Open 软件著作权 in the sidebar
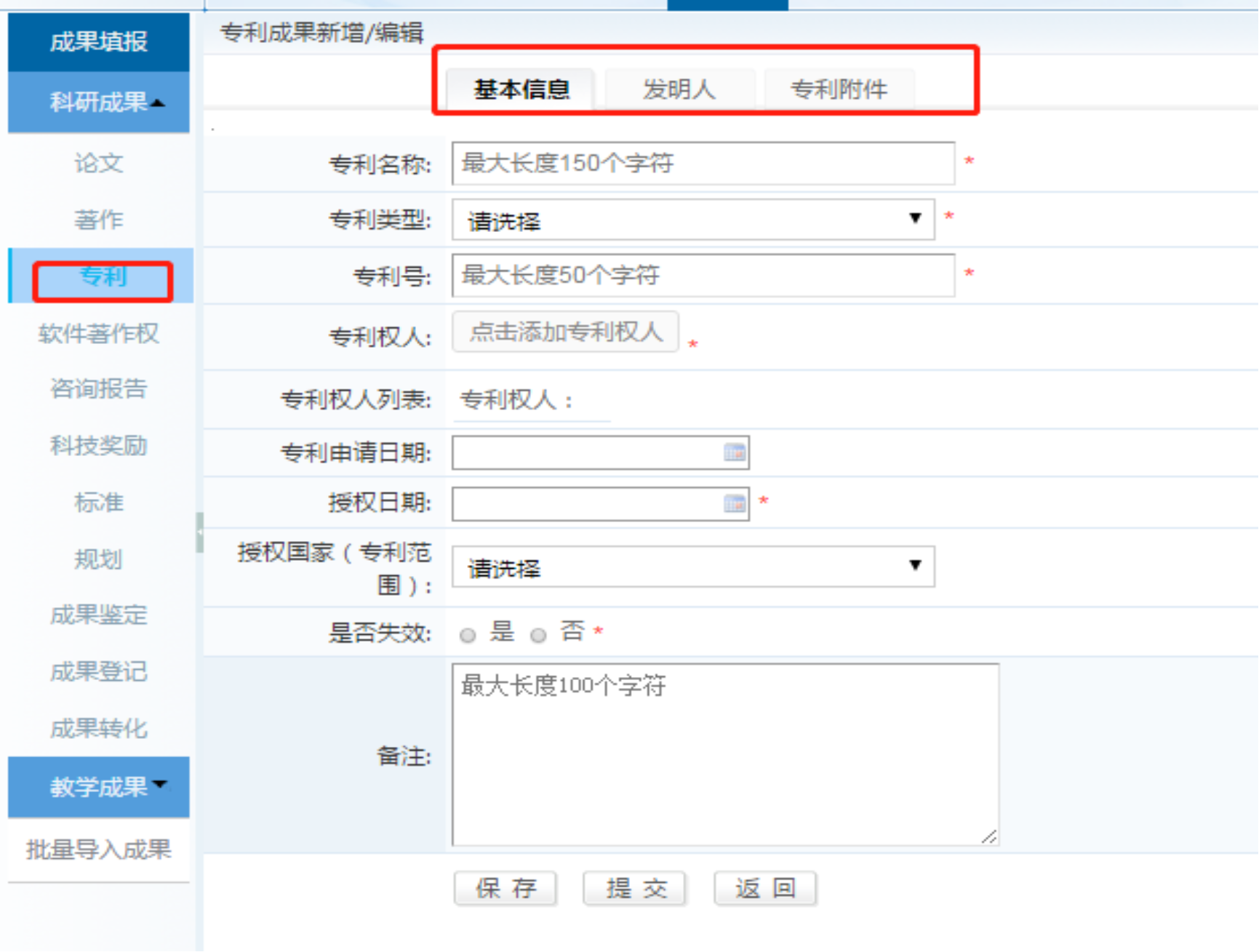 99,333
